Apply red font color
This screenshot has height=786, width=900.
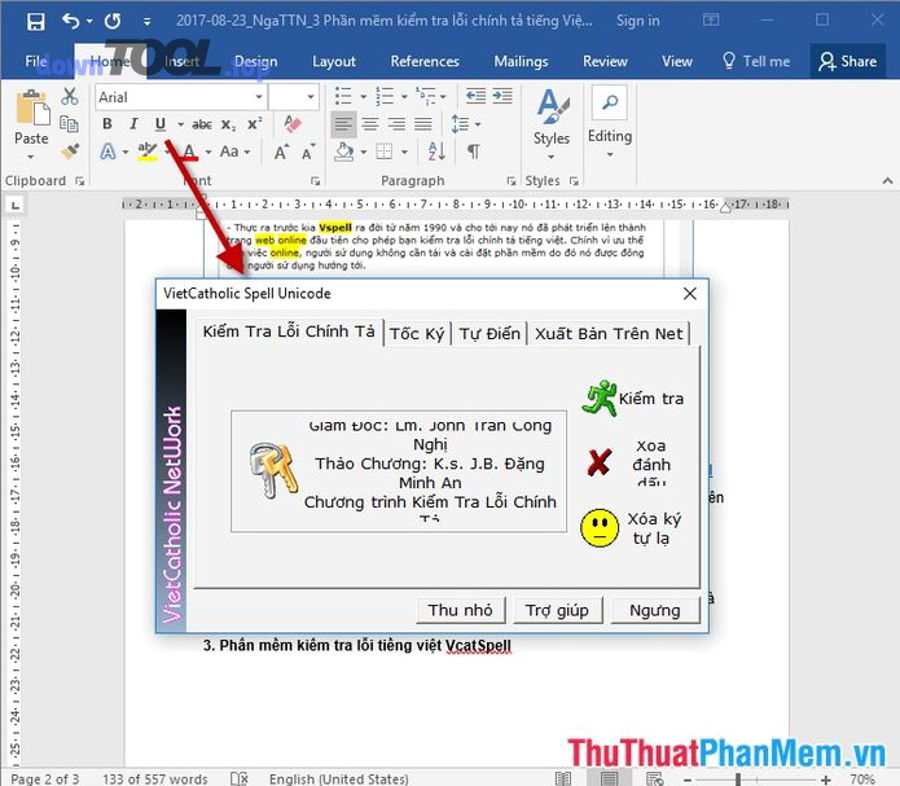click(x=190, y=152)
